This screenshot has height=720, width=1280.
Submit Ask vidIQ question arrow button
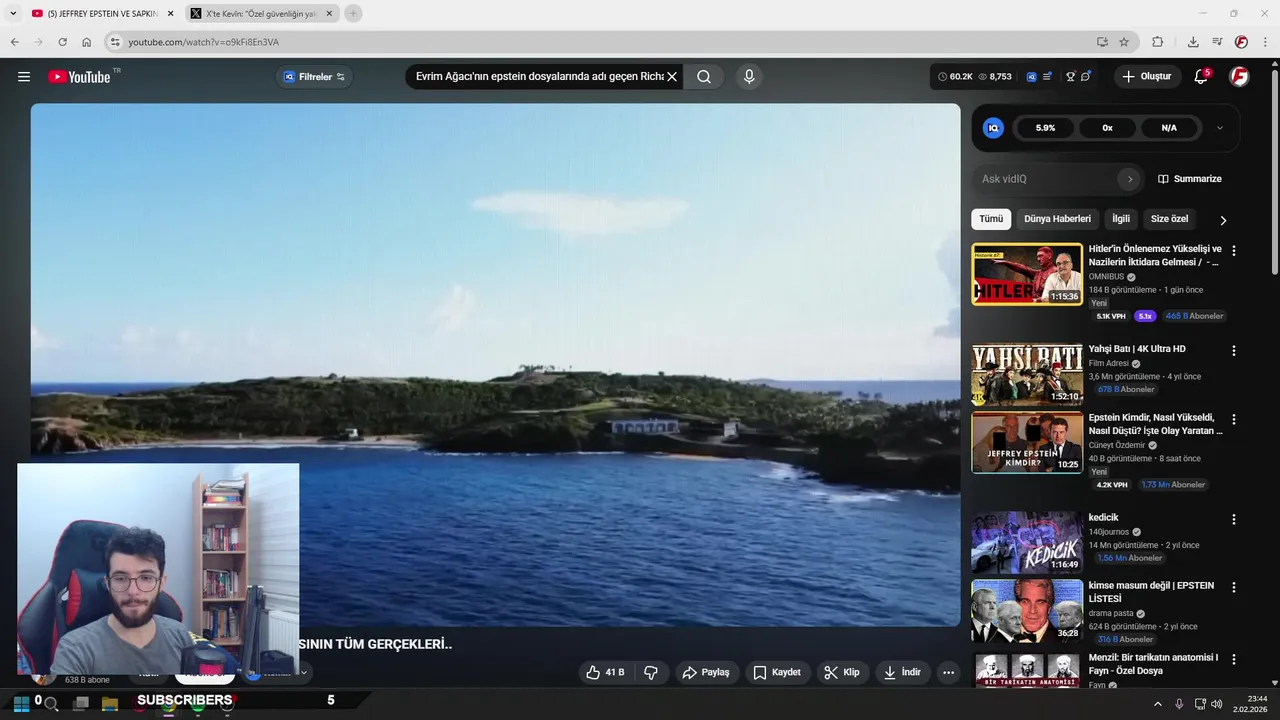pyautogui.click(x=1130, y=179)
